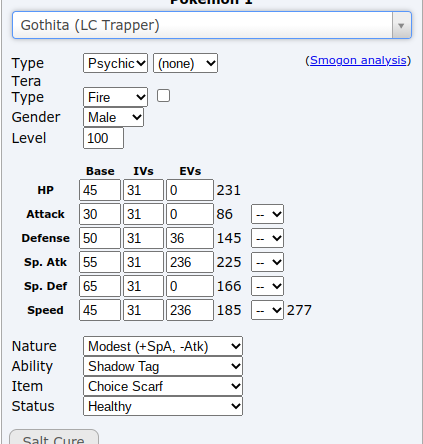Screen dimensions: 423x444
Task: Edit HP IVs field
Action: pos(143,190)
